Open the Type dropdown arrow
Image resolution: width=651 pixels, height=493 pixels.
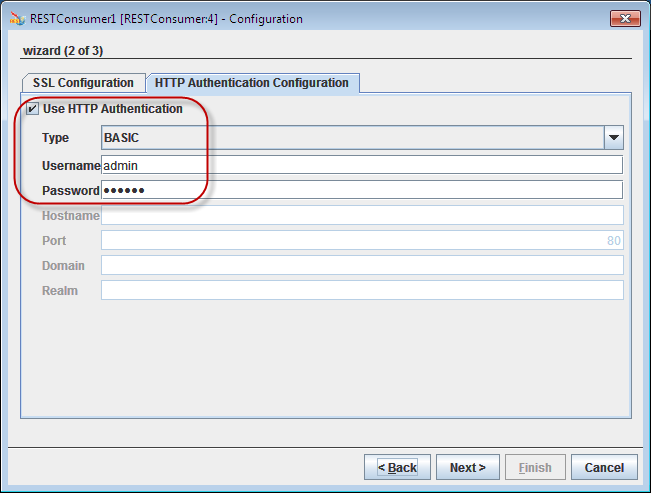(x=614, y=137)
